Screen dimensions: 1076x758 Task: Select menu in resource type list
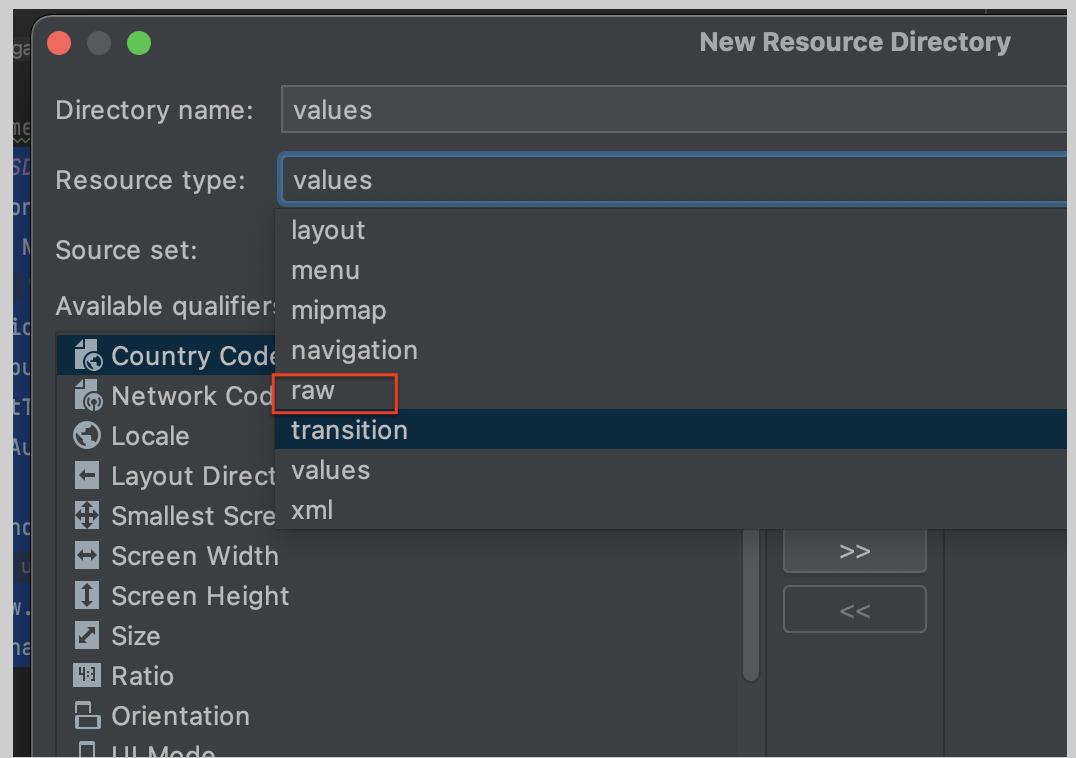(670, 270)
